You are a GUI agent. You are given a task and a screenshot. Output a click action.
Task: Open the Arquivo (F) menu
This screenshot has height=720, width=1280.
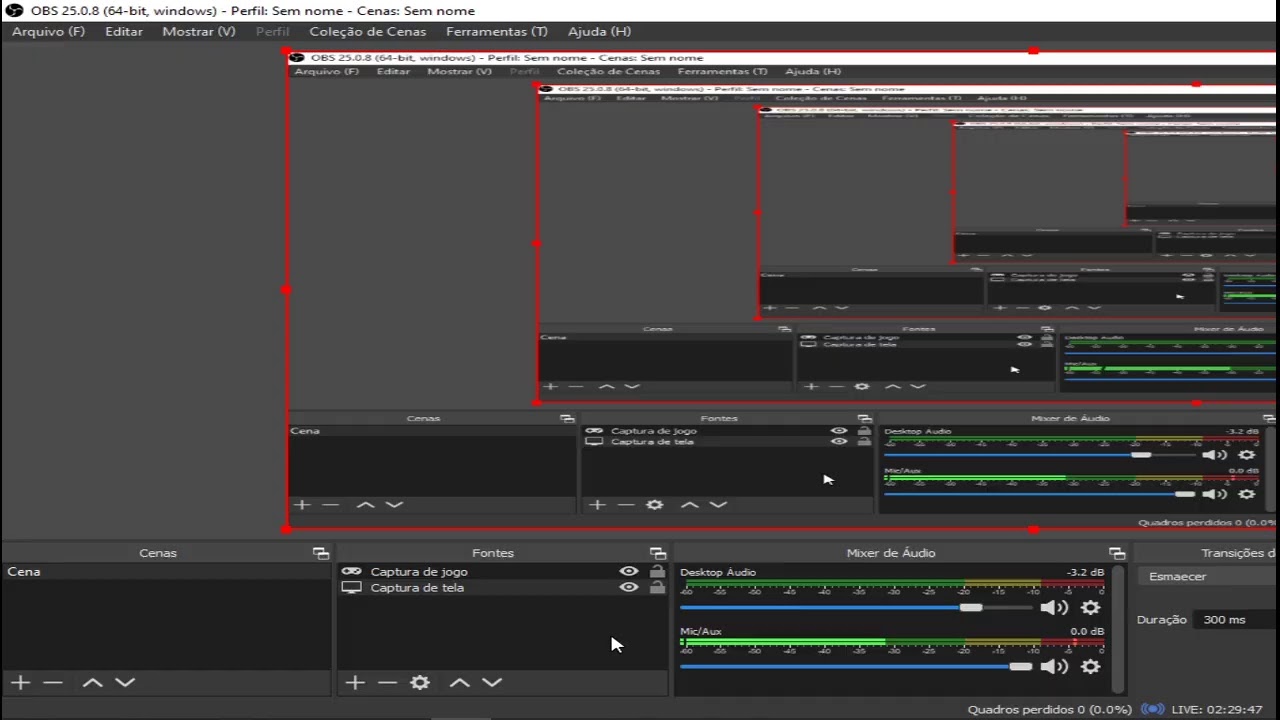[48, 32]
